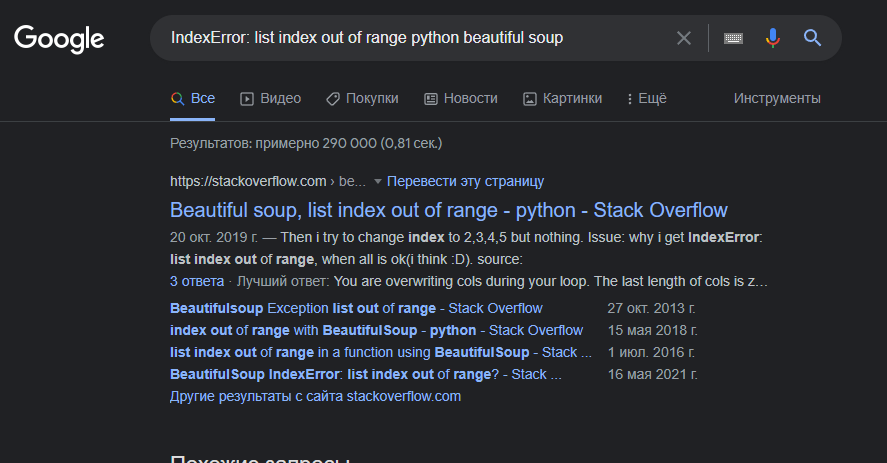Click Перевести эту страницу link
887x463 pixels.
[465, 181]
